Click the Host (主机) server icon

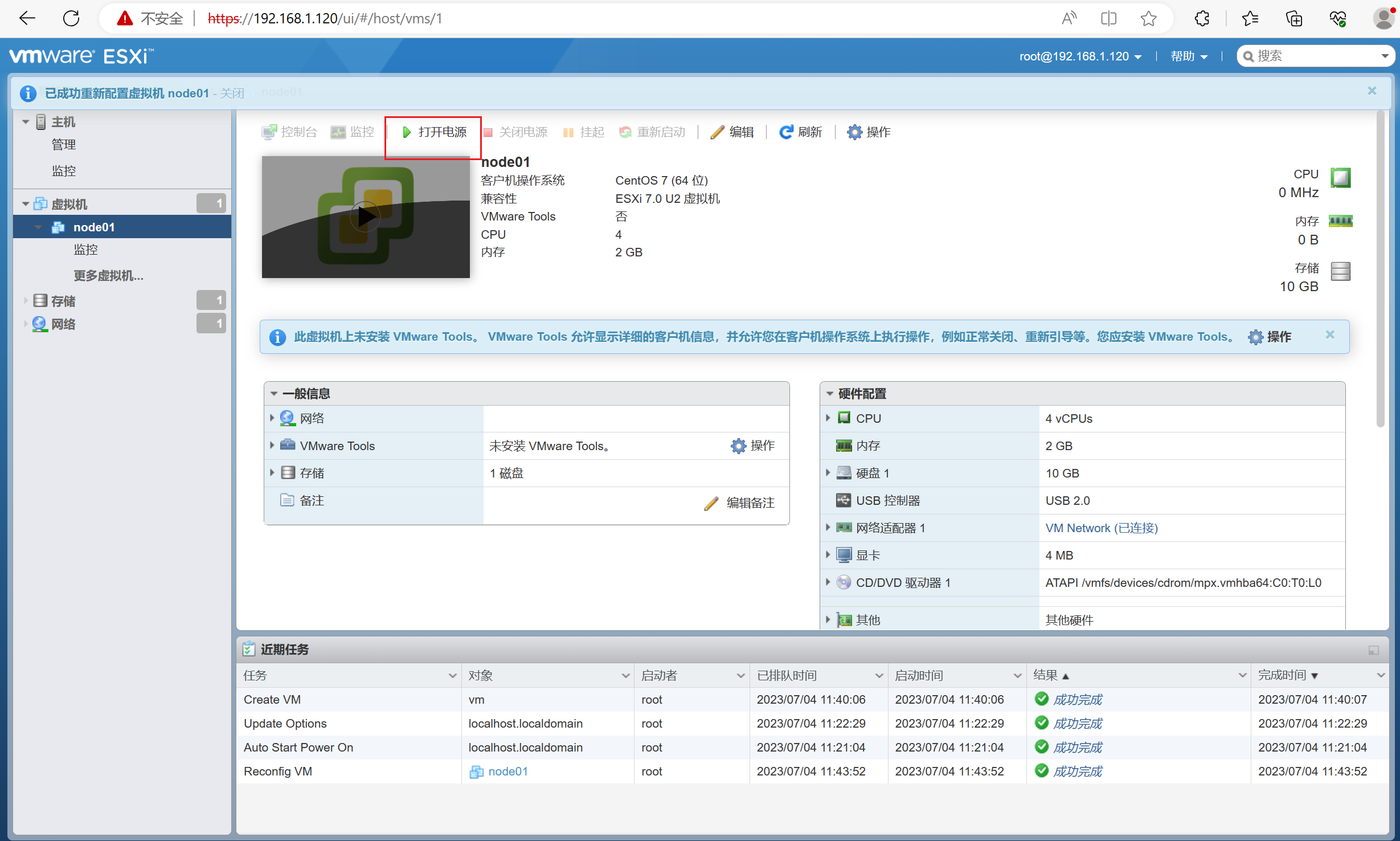tap(41, 122)
